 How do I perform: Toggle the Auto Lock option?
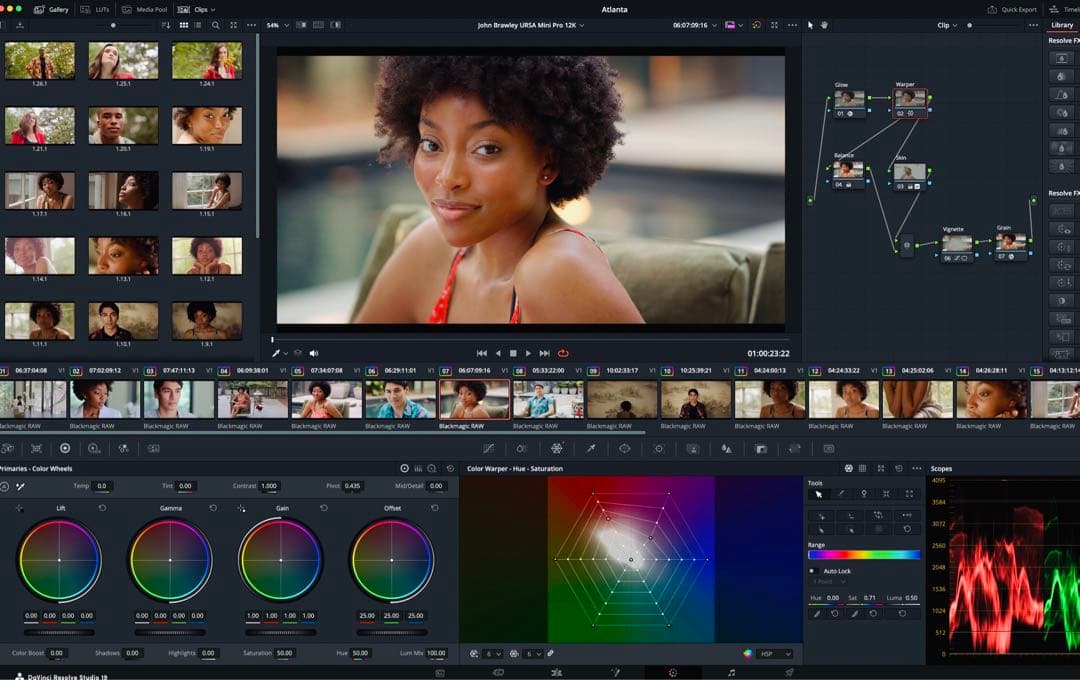[x=812, y=571]
